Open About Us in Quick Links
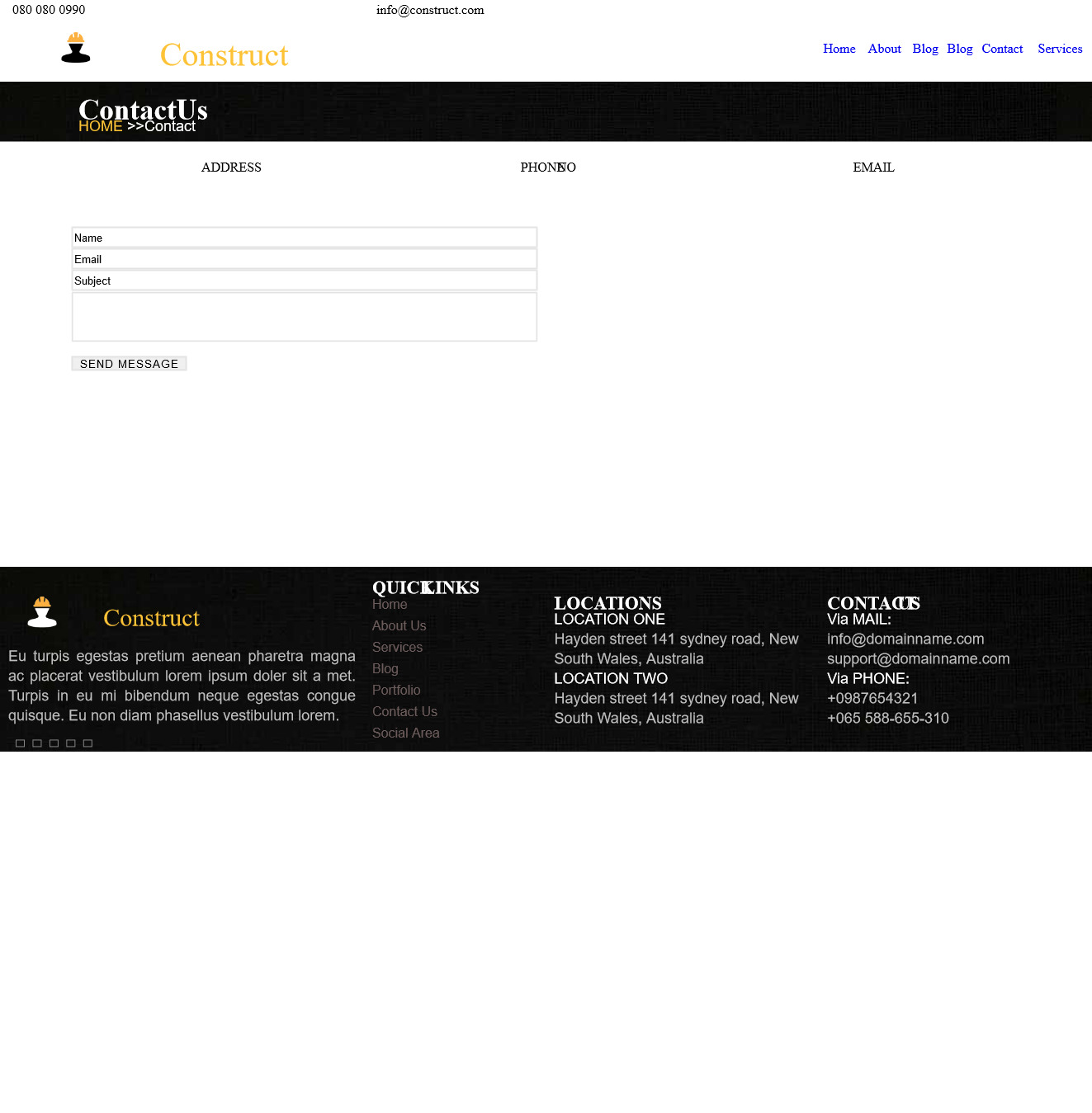 click(x=399, y=626)
